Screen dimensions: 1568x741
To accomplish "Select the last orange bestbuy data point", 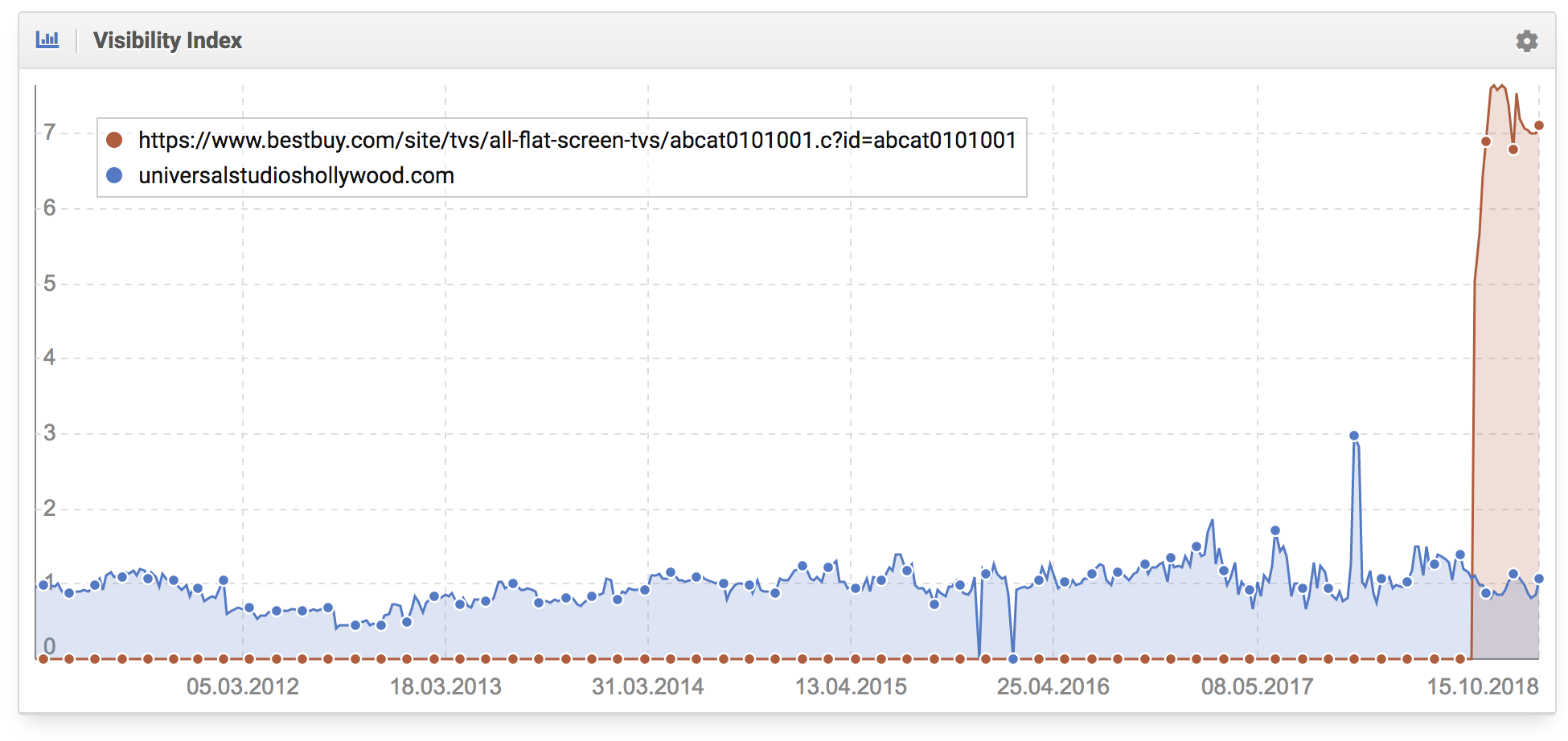I will pyautogui.click(x=1539, y=125).
